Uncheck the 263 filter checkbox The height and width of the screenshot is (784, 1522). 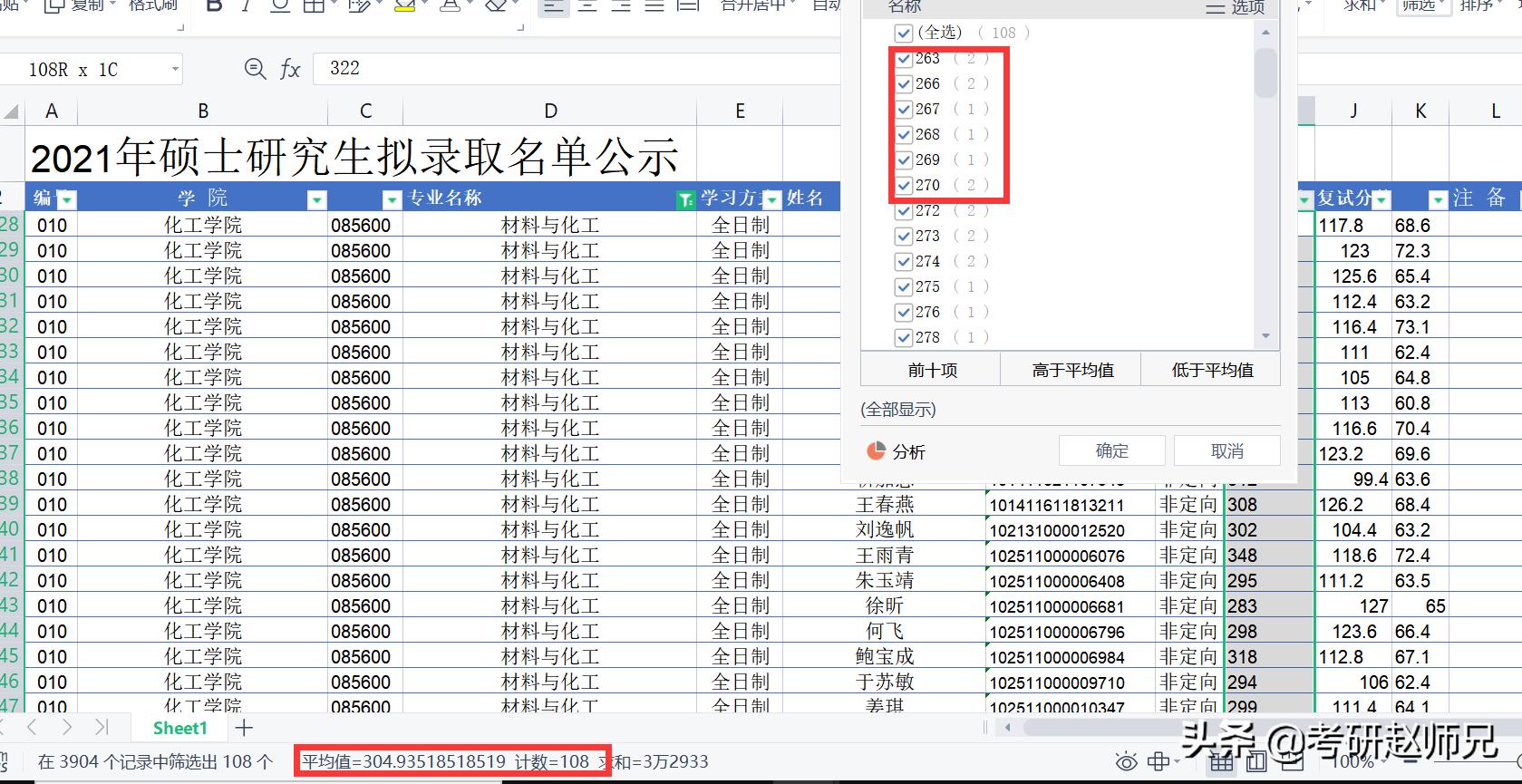point(904,59)
